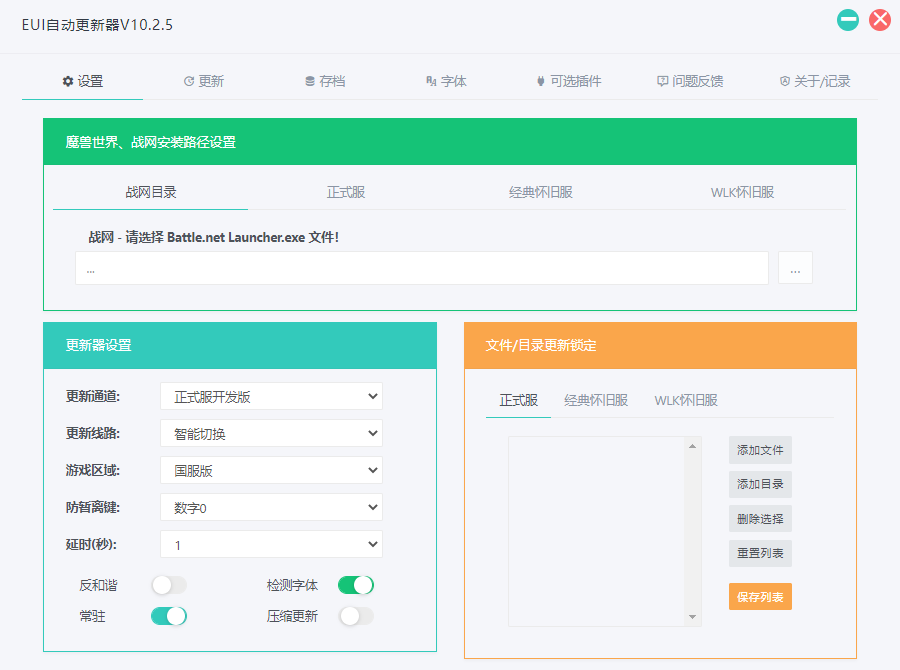Click the 字体 font tab icon

pyautogui.click(x=432, y=82)
